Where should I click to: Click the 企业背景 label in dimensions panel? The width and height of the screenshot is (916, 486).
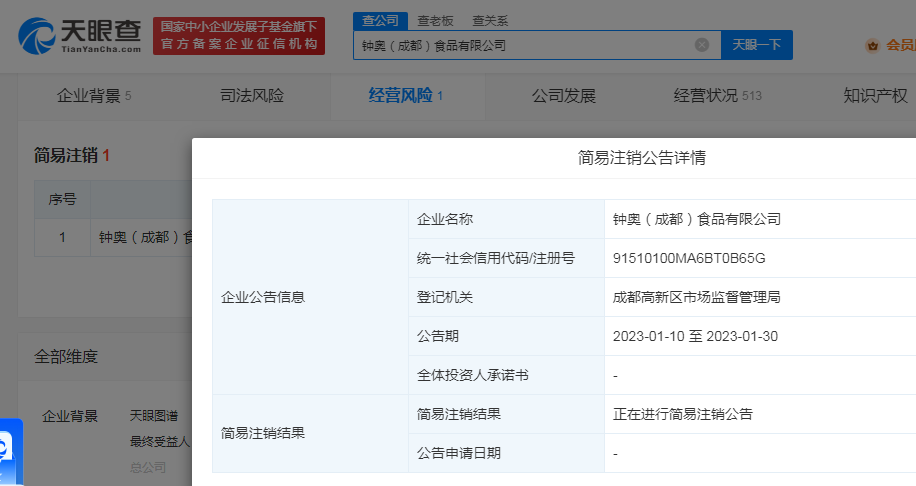[x=70, y=416]
